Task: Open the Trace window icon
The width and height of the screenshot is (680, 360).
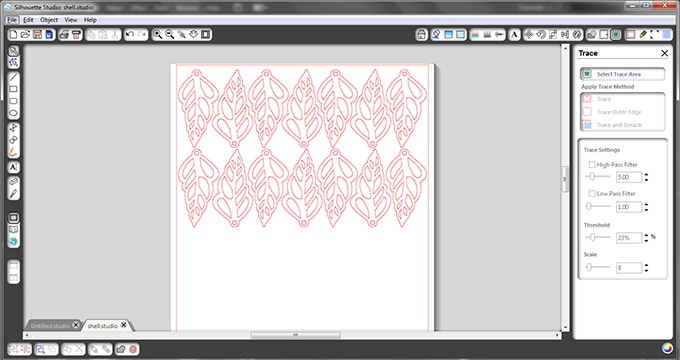Action: tap(616, 34)
